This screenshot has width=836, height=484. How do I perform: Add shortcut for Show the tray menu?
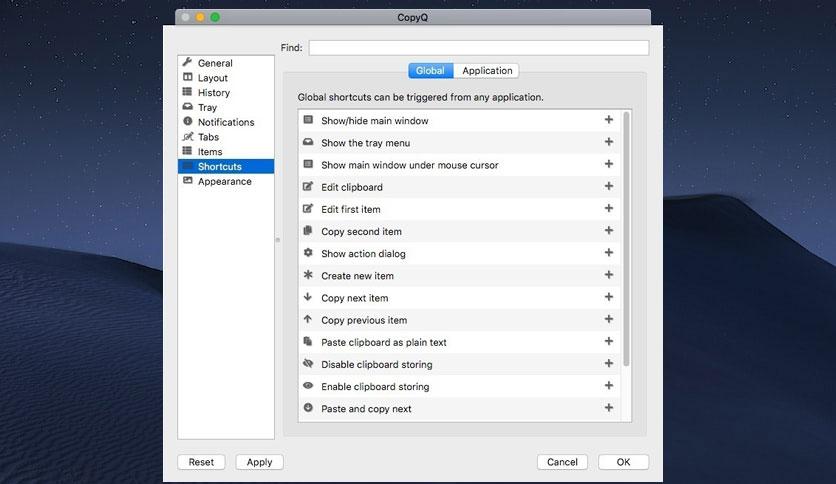(608, 142)
